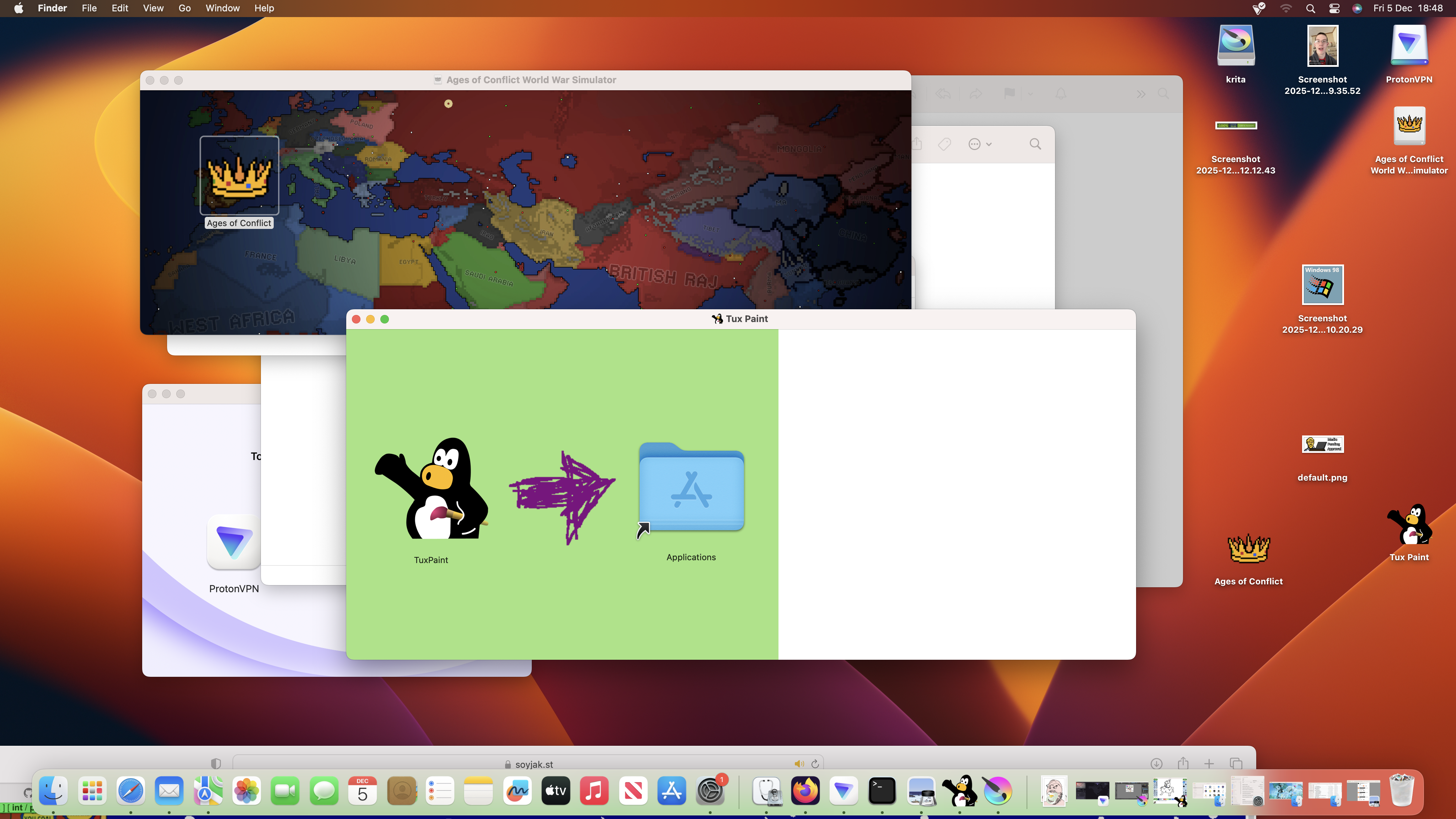Expand the toolbar overflow double-chevron

tap(1141, 94)
